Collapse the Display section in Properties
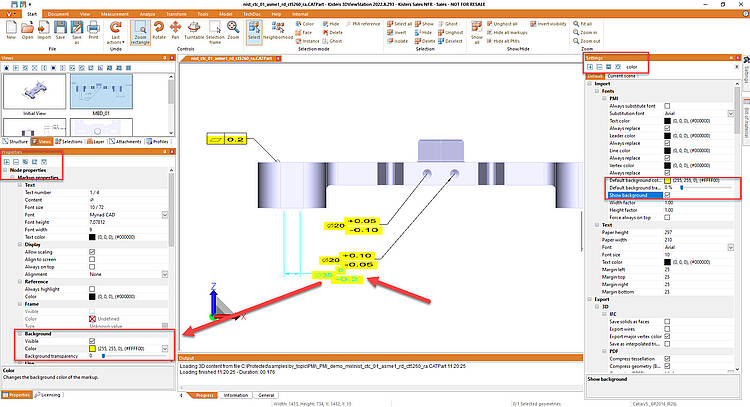This screenshot has width=750, height=407. 20,244
